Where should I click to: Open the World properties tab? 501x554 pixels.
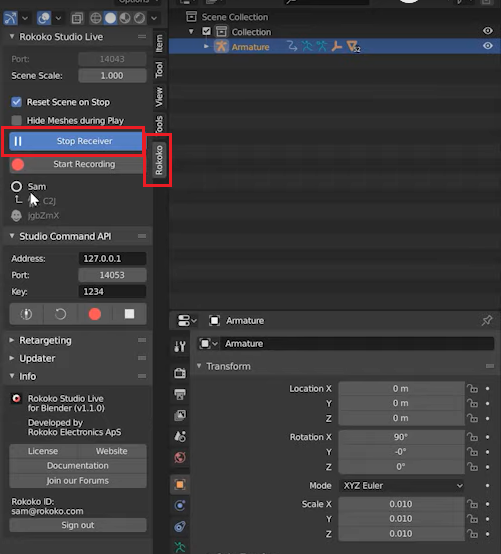click(x=180, y=458)
